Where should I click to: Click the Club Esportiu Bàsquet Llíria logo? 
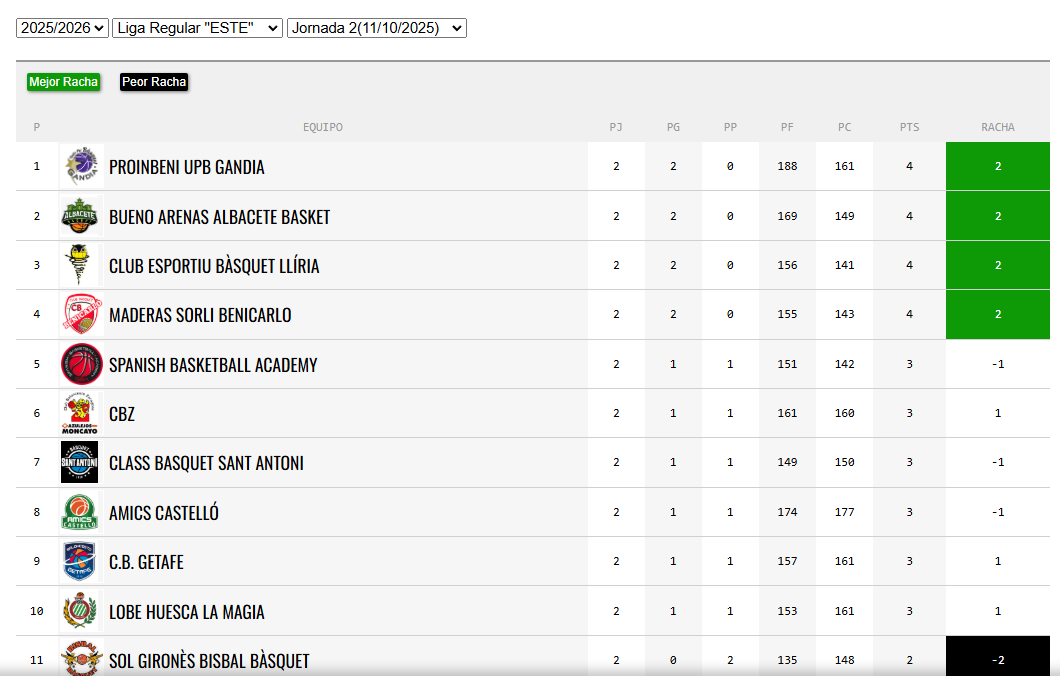[81, 265]
